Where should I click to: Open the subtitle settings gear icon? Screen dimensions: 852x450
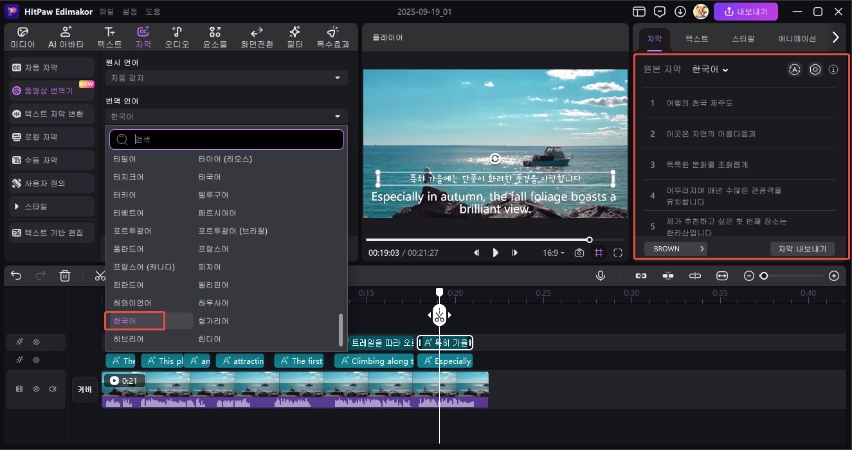815,70
